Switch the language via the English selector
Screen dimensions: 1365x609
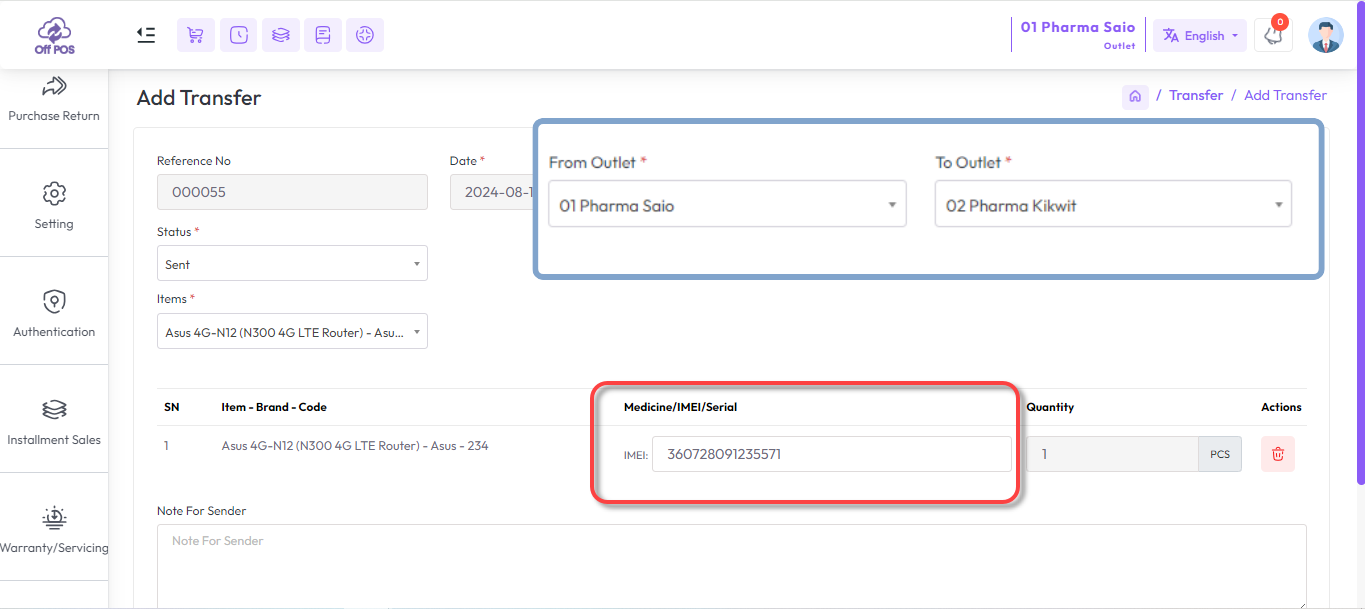(x=1199, y=35)
